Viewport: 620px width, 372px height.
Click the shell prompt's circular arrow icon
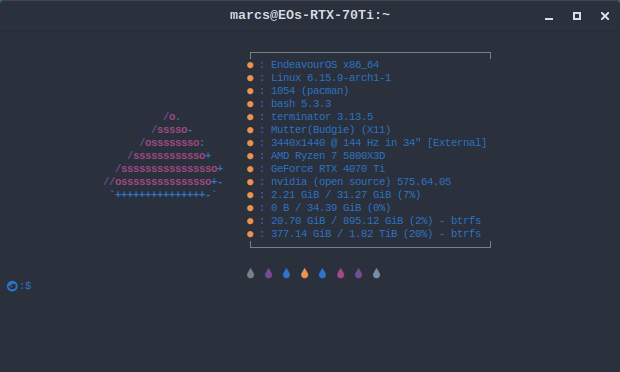coord(12,286)
